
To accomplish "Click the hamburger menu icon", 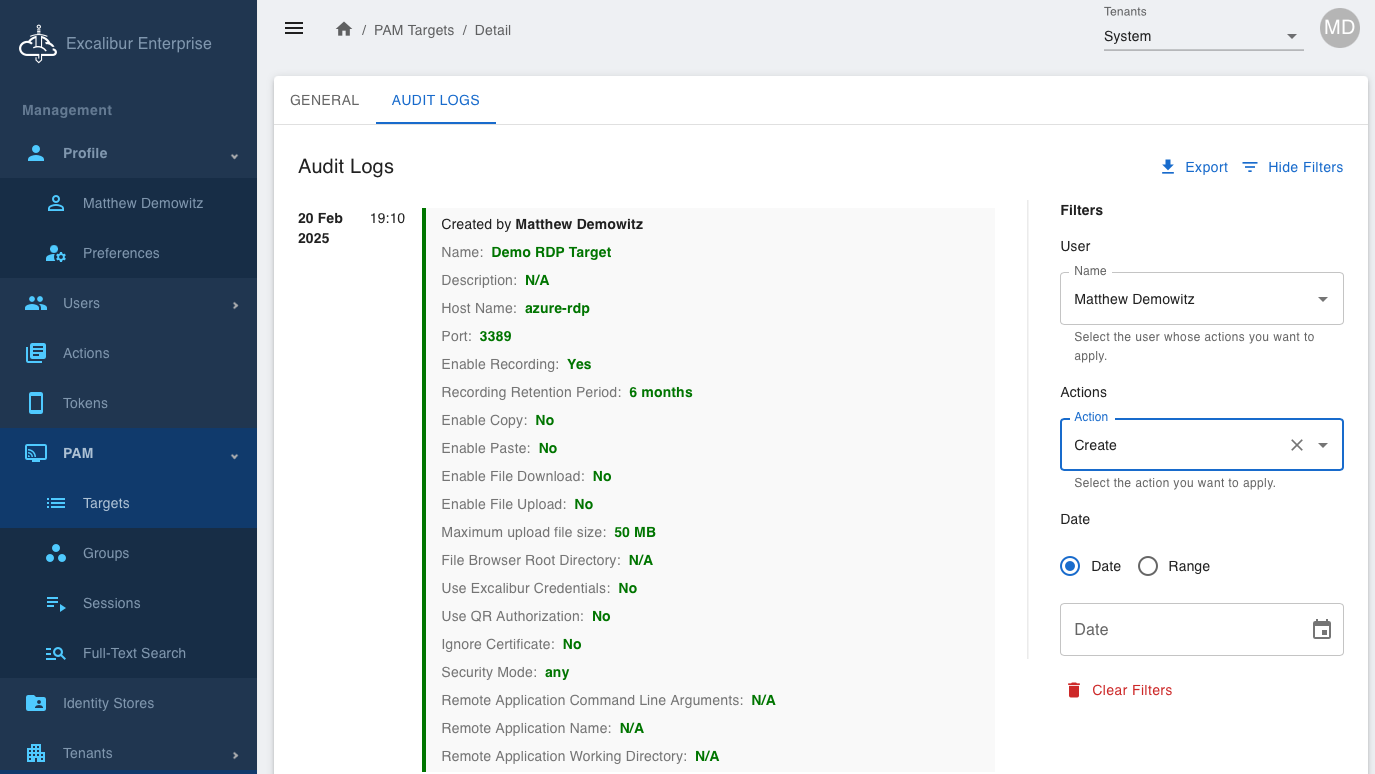I will (294, 28).
